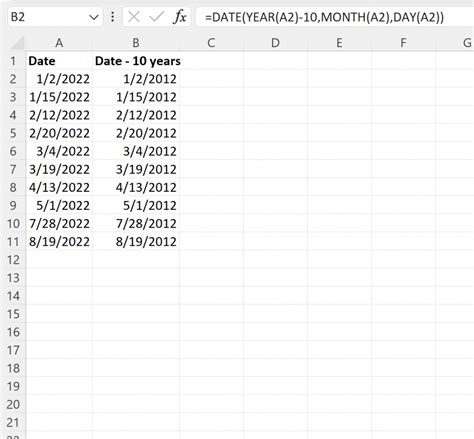Open the Name Box dropdown arrow
This screenshot has height=439, width=474.
(x=94, y=17)
